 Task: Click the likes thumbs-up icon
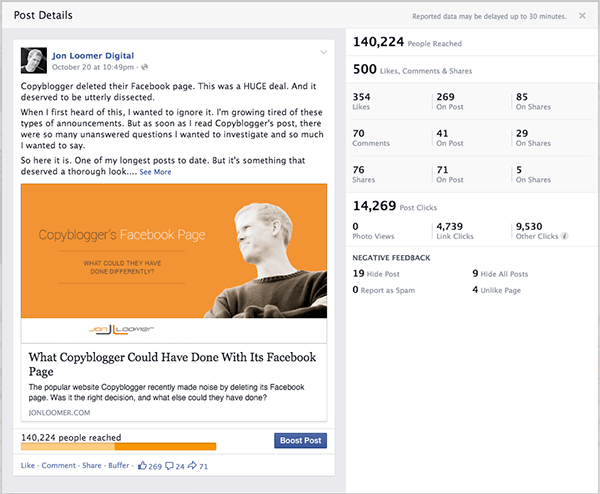tap(142, 466)
